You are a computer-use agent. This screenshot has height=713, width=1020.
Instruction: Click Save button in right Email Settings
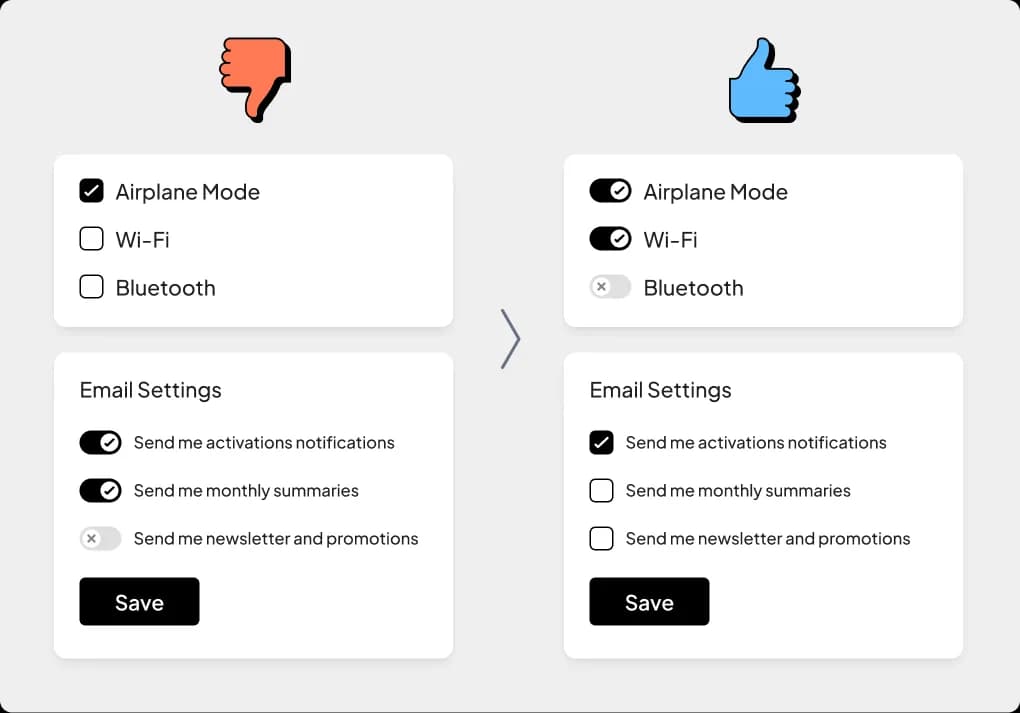coord(649,602)
